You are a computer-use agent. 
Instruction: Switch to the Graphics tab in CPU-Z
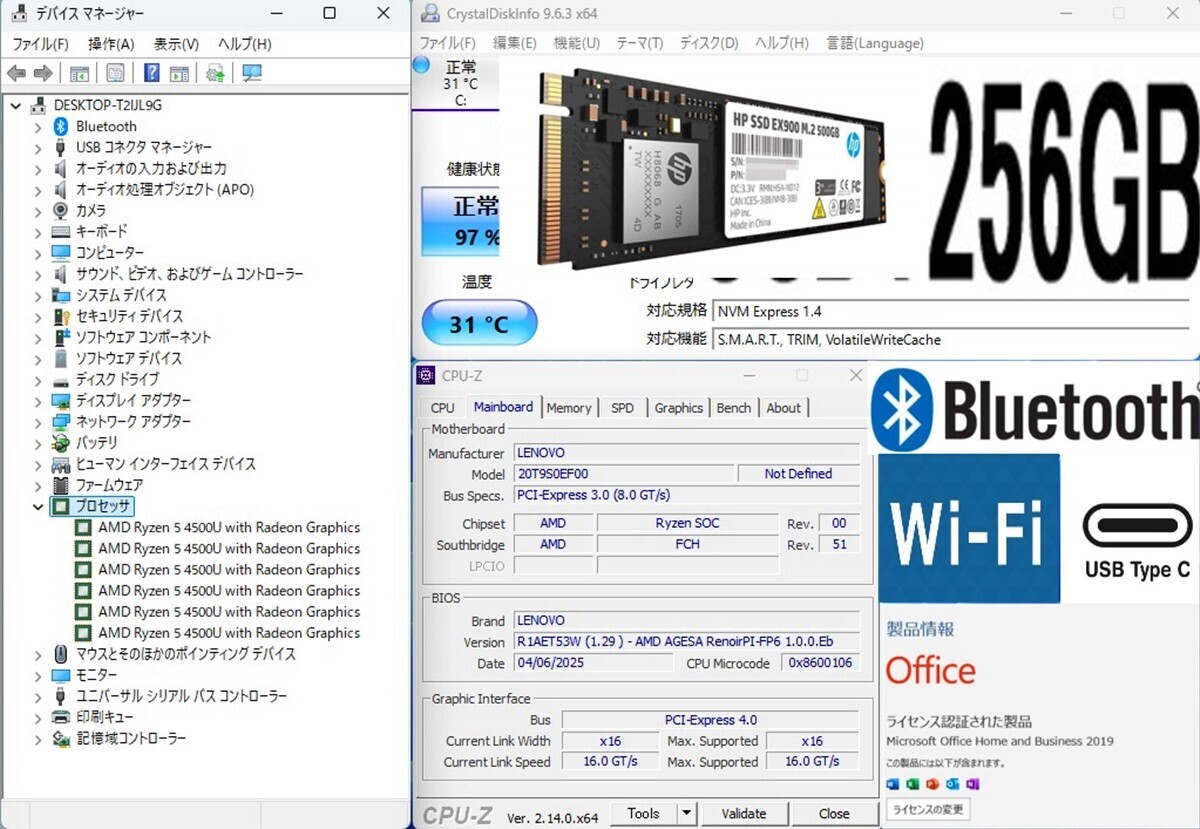tap(679, 408)
